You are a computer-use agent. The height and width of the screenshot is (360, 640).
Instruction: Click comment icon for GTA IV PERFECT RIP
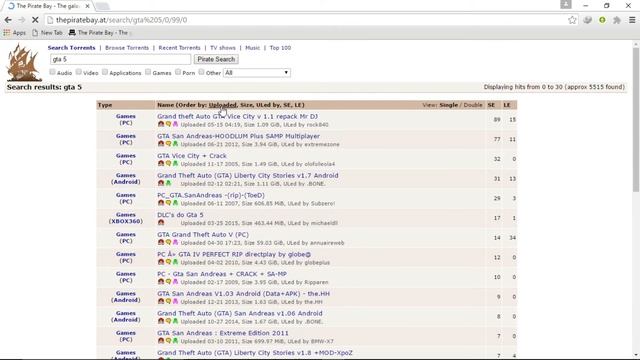click(x=168, y=262)
